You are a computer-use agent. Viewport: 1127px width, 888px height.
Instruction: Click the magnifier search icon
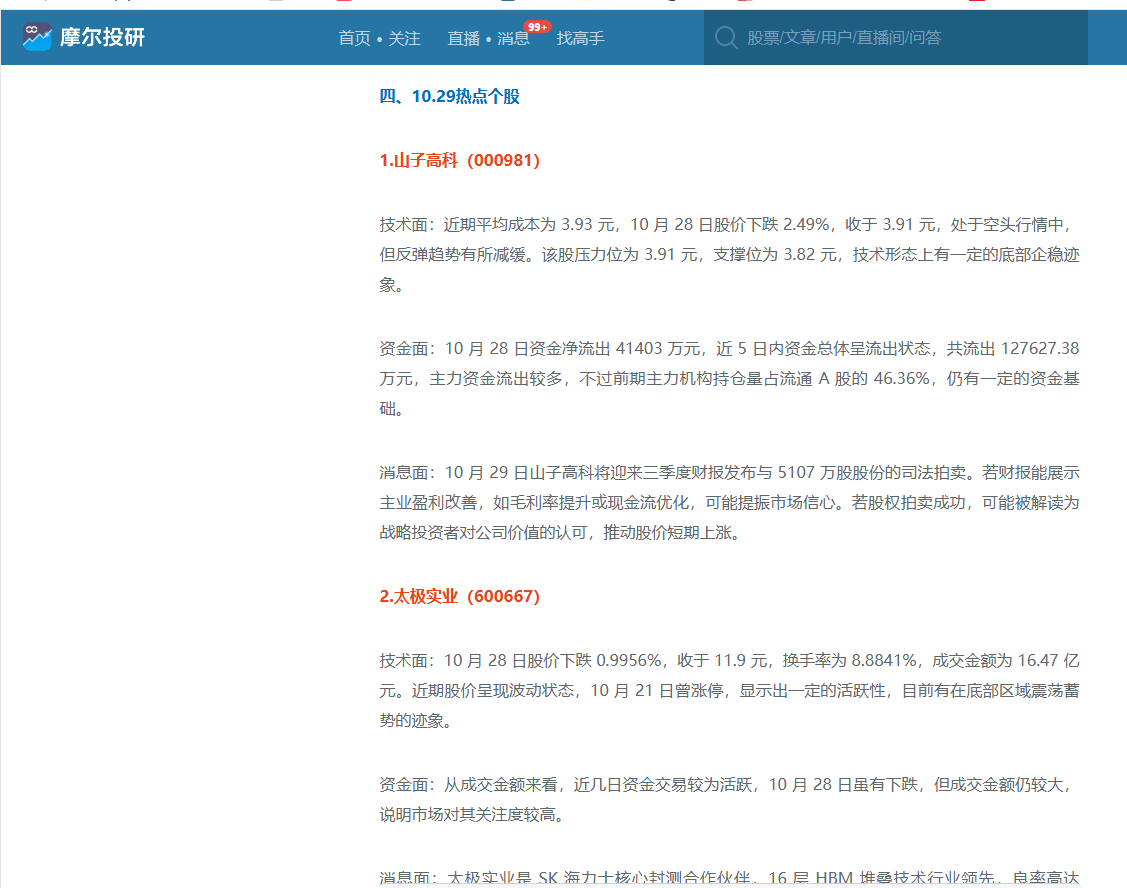726,38
